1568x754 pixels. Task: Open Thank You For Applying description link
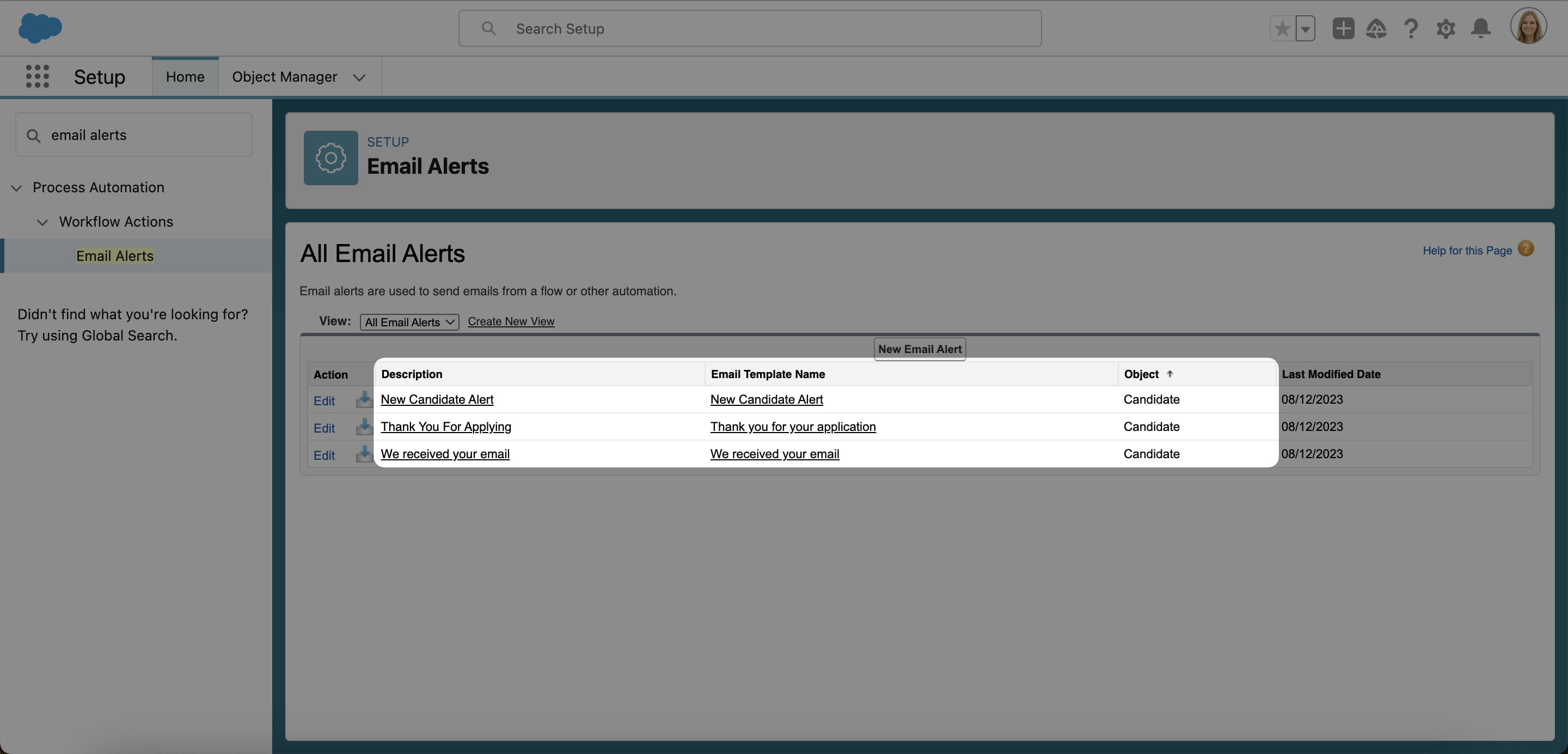click(x=445, y=427)
